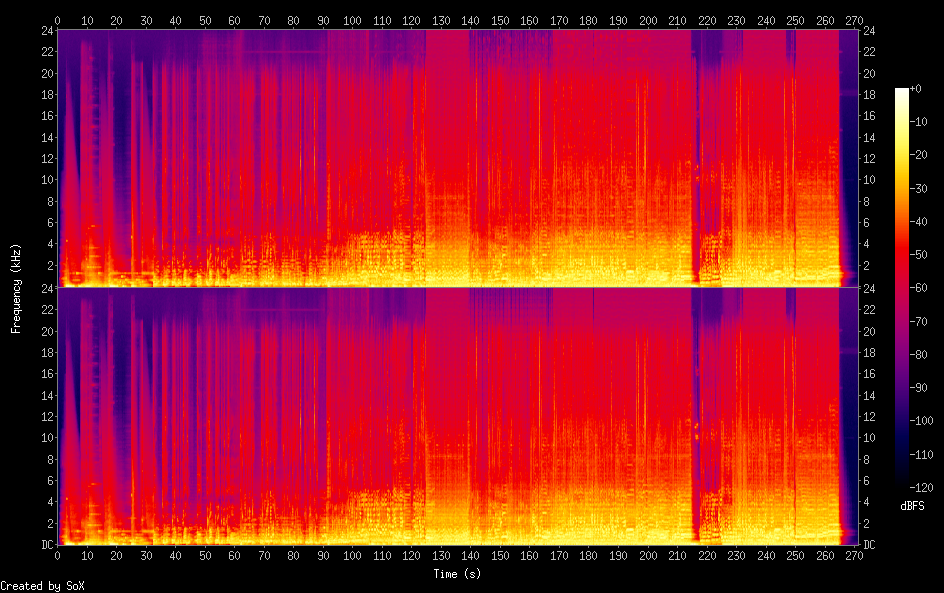Viewport: 944px width, 593px height.
Task: Click "250" on the bottom time axis
Action: [x=795, y=556]
